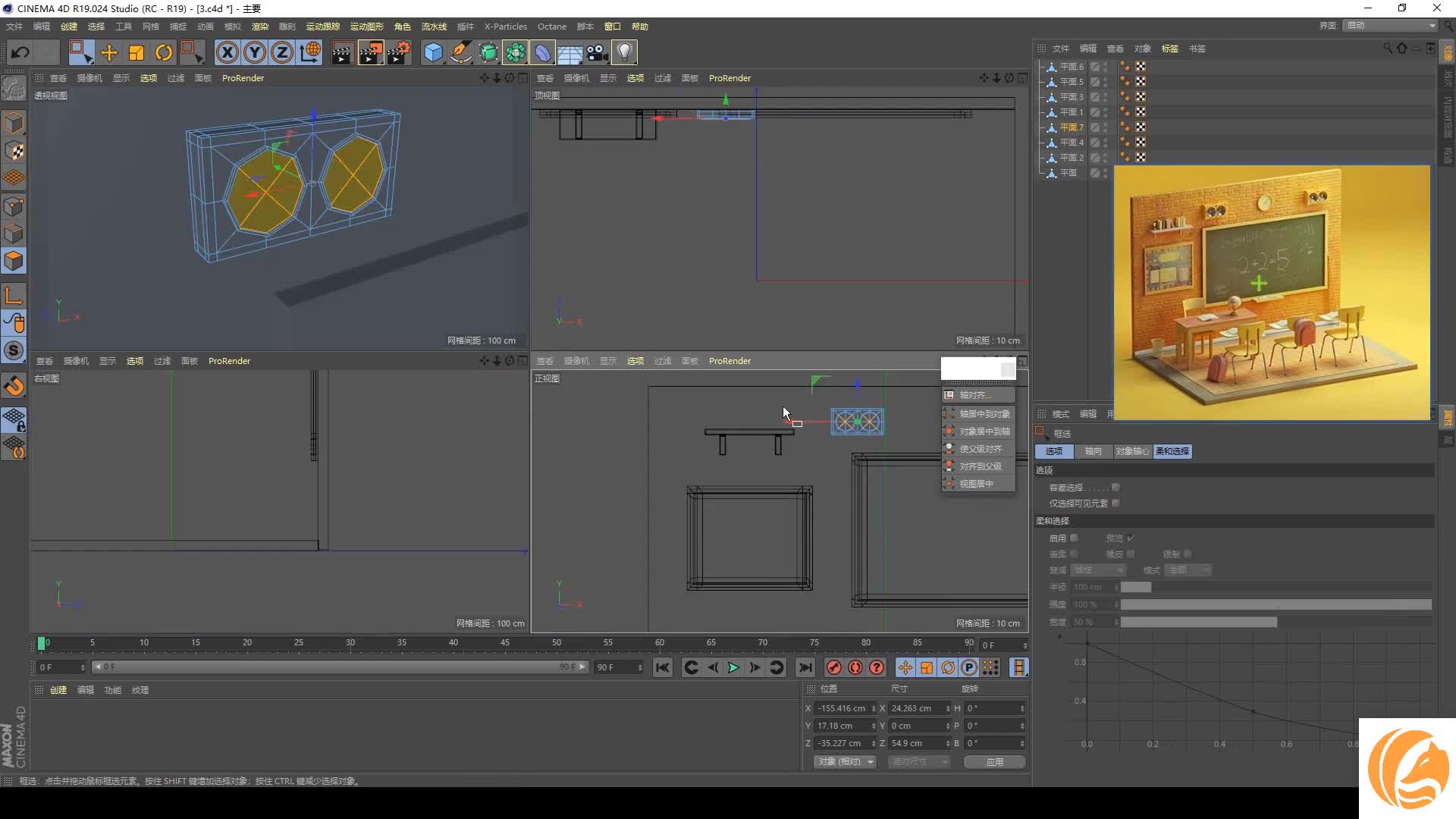Open the 模式 mode dropdown

[x=1189, y=570]
